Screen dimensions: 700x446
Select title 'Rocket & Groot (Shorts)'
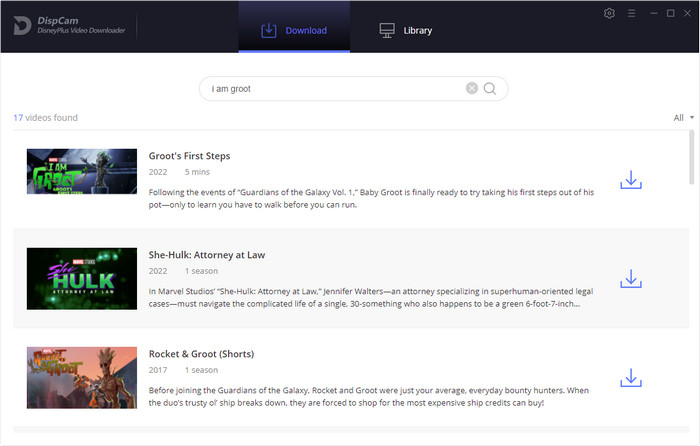click(201, 354)
